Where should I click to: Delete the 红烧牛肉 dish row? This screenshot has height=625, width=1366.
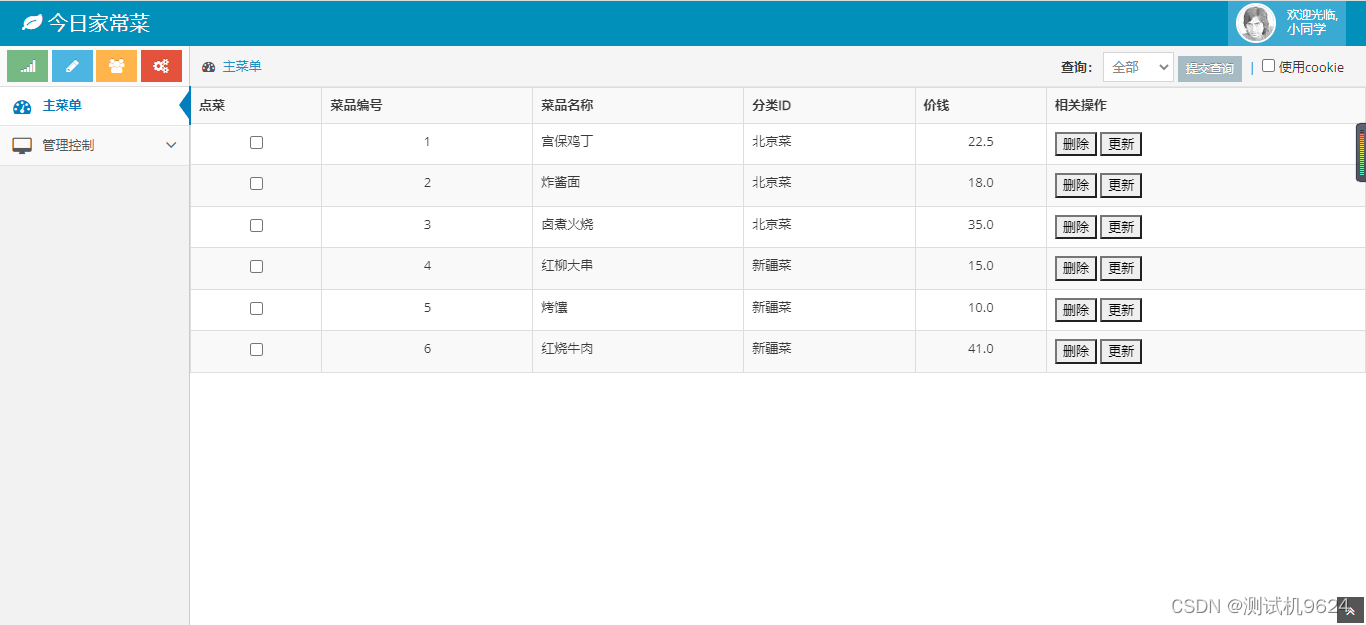[x=1076, y=351]
